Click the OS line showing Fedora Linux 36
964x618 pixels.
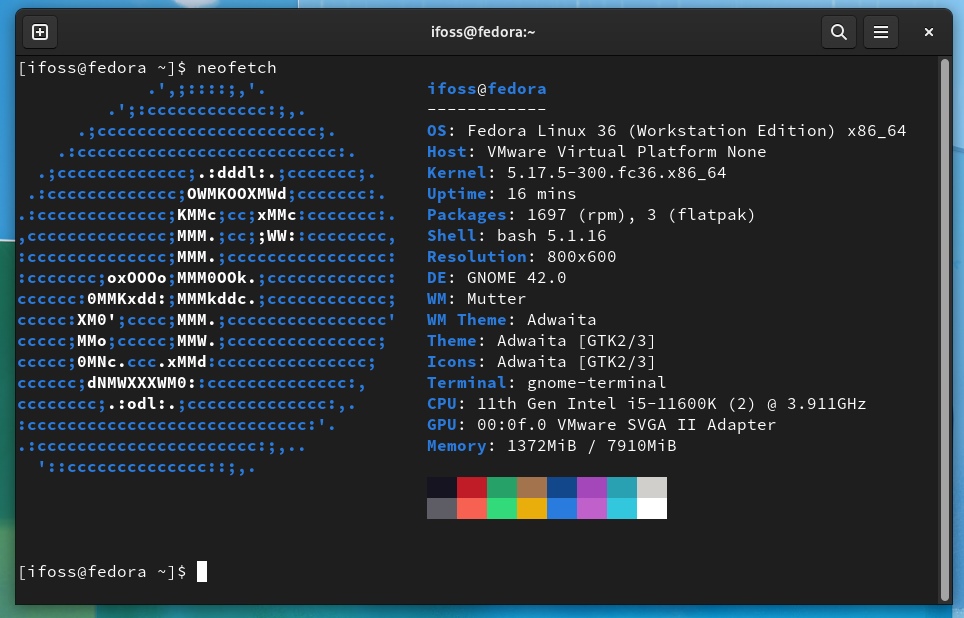(600, 130)
